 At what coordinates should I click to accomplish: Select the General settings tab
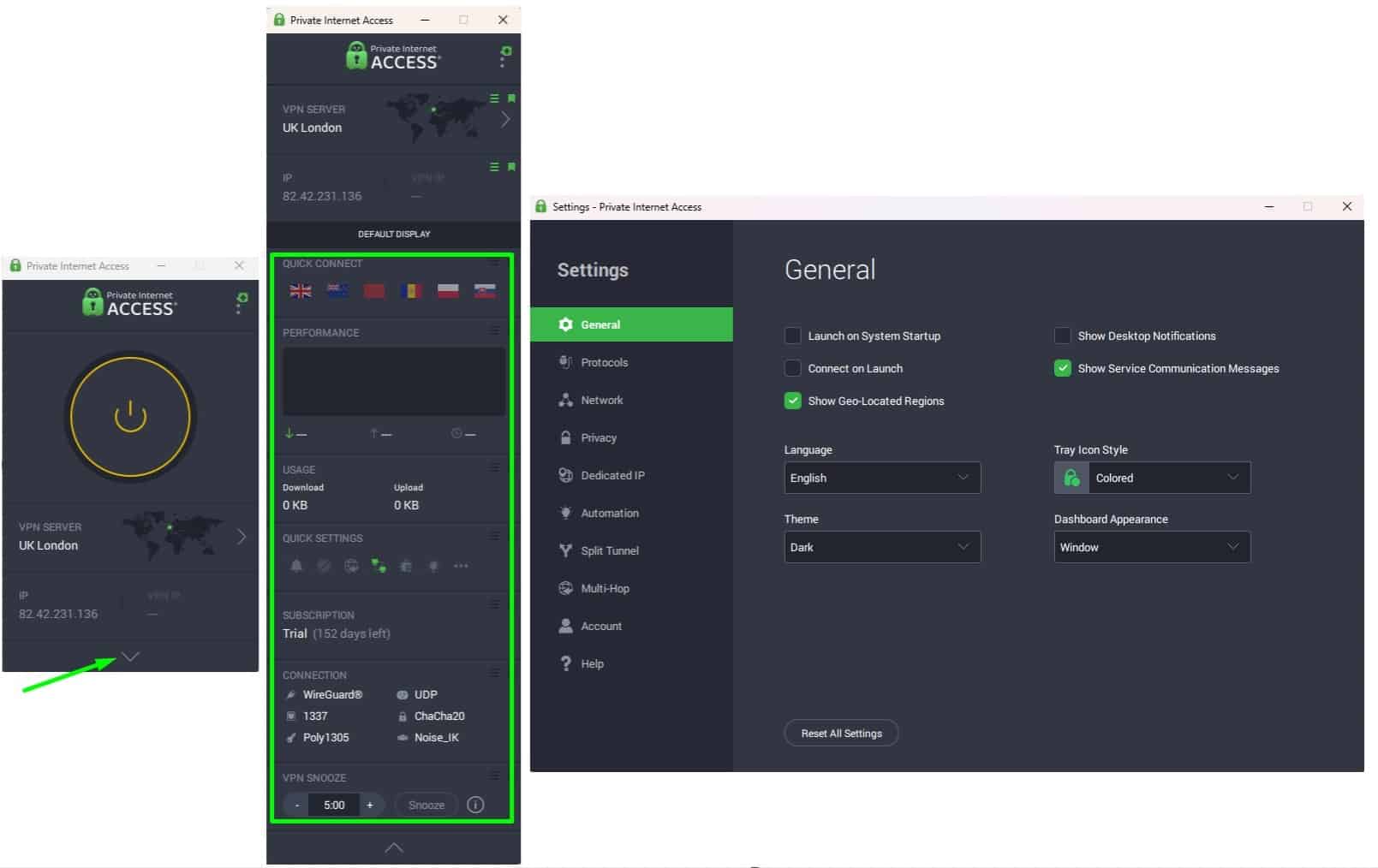click(631, 324)
